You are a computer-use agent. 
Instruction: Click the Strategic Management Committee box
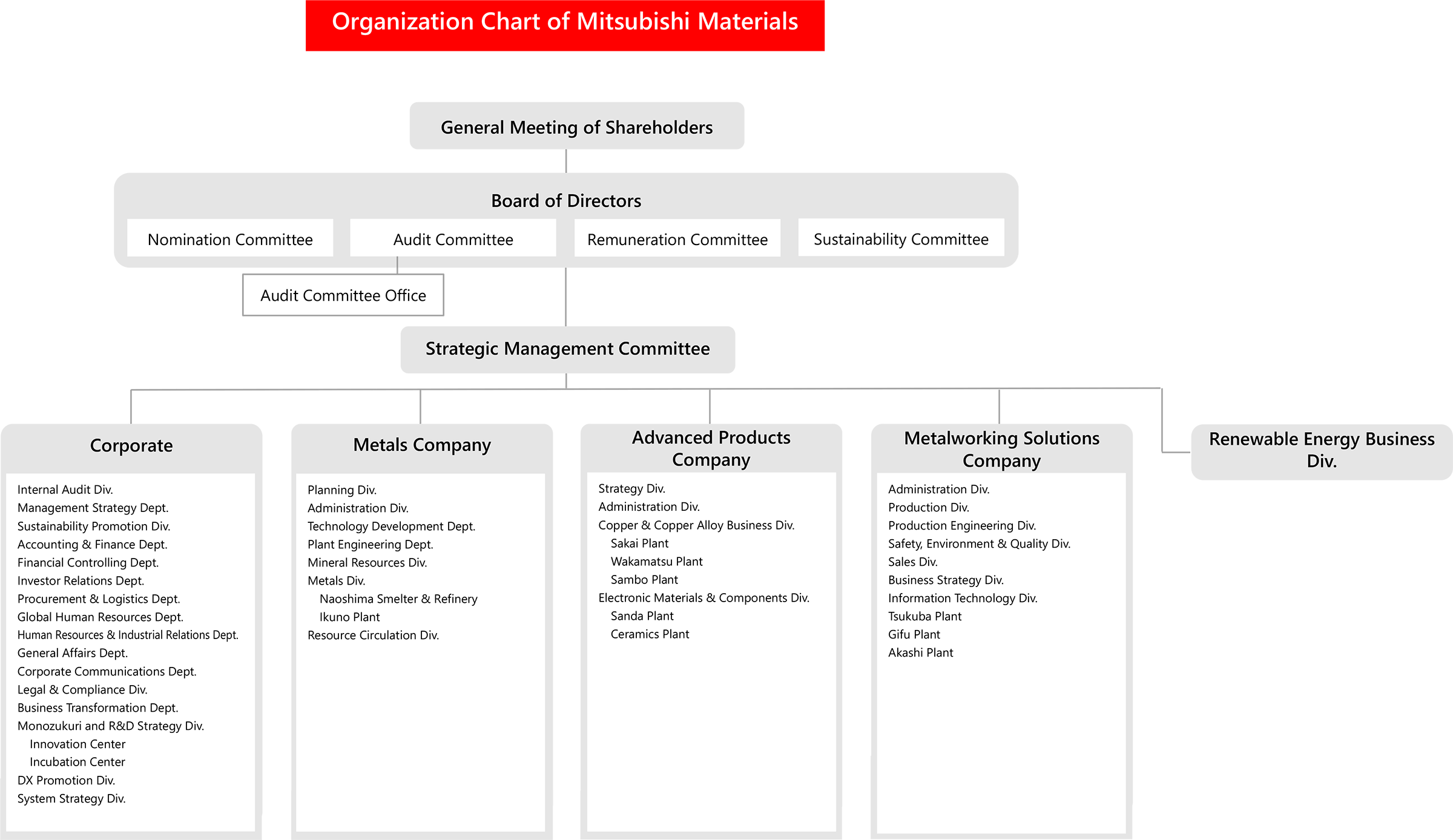(568, 349)
